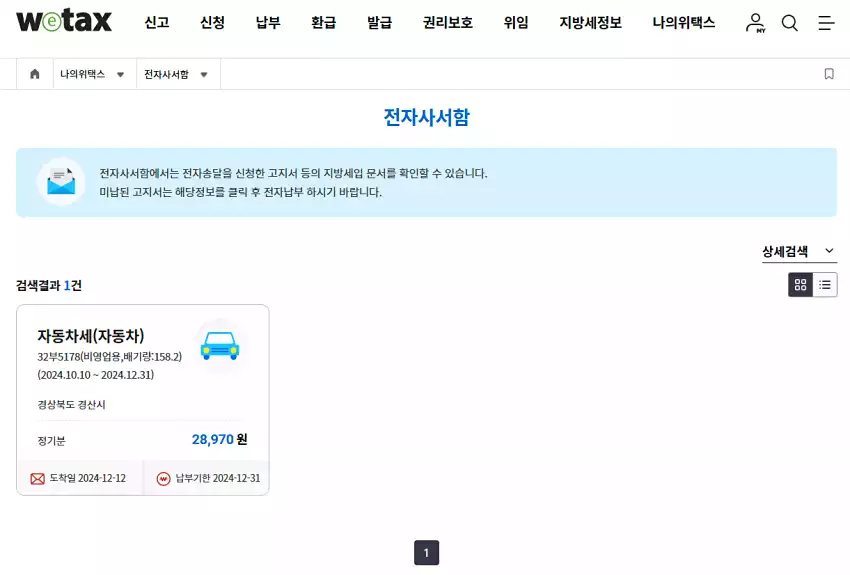Open the hamburger full menu icon
The width and height of the screenshot is (850, 575).
pyautogui.click(x=826, y=23)
